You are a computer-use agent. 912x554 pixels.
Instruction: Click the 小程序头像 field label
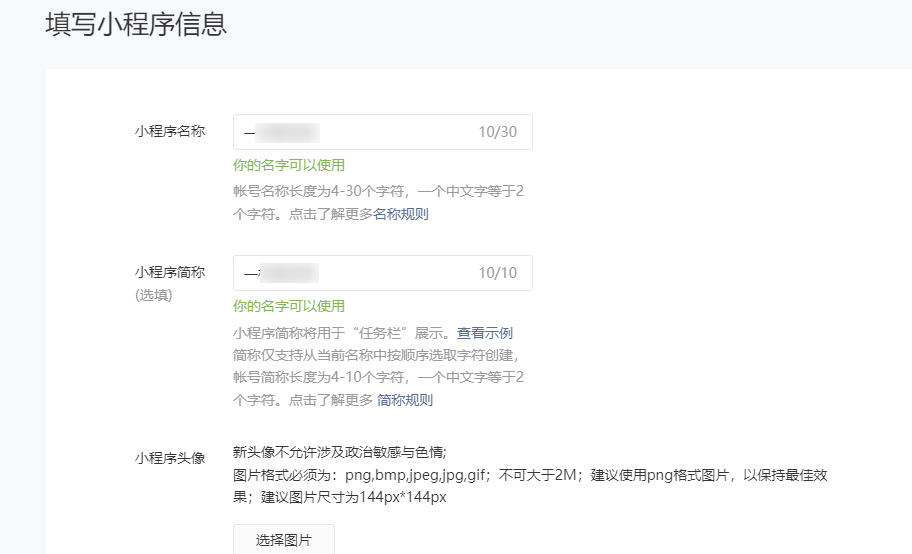click(170, 457)
